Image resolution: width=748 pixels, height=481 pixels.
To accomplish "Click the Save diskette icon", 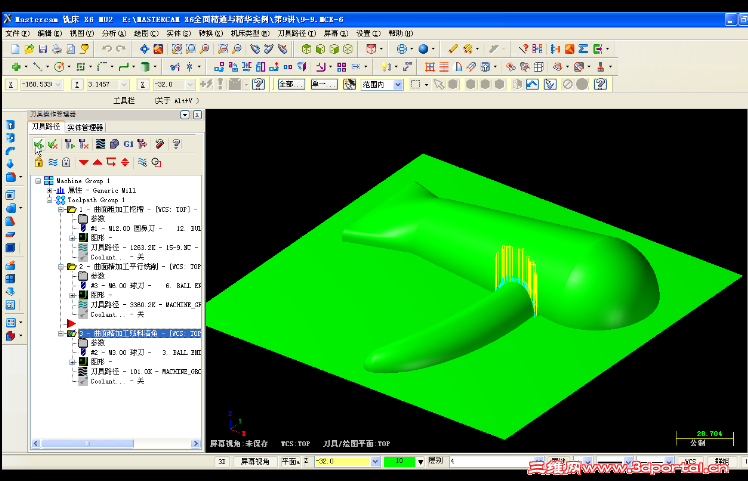I will coord(43,49).
